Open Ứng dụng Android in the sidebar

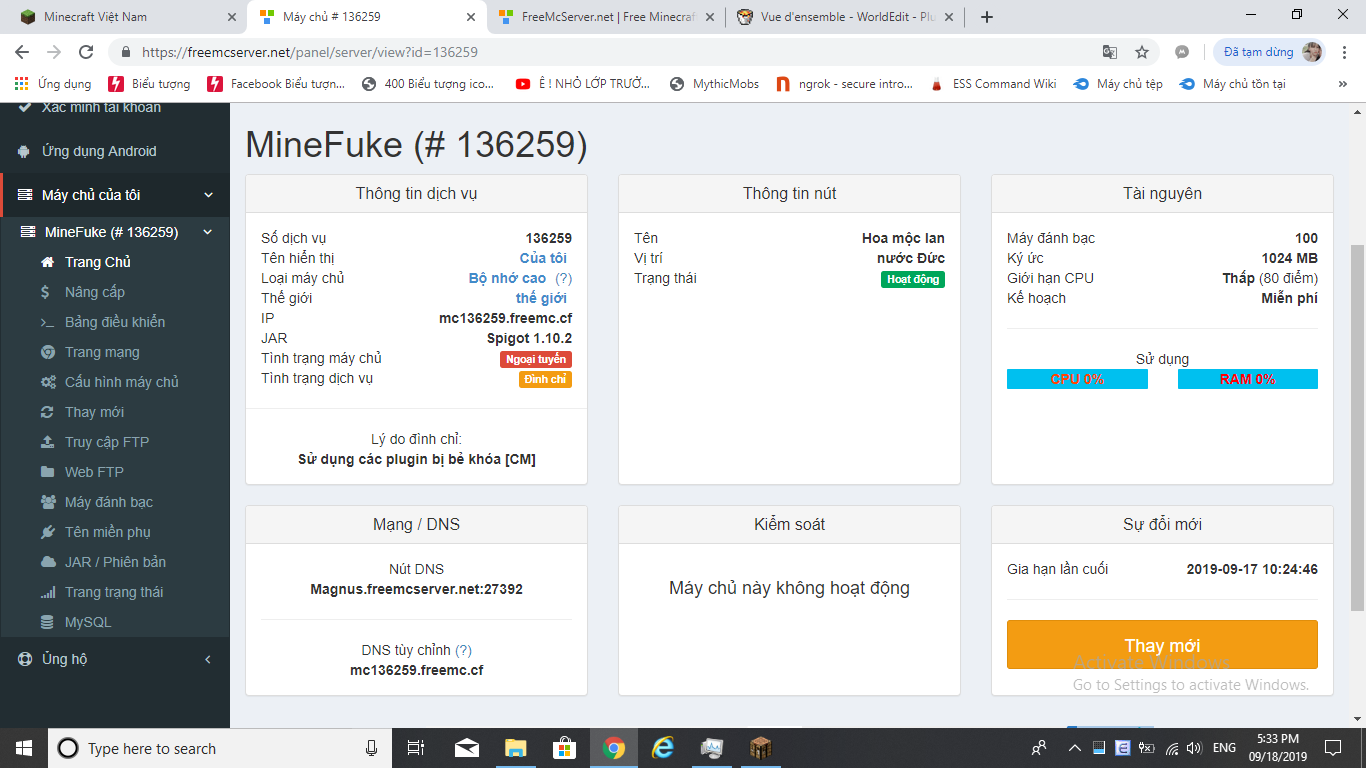pyautogui.click(x=115, y=151)
